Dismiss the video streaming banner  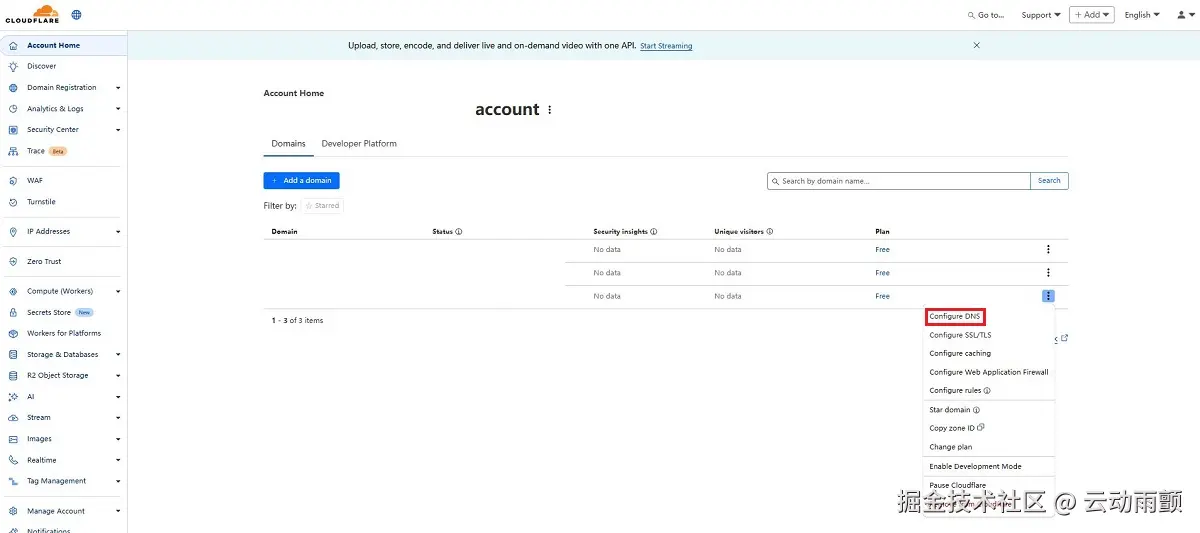(x=977, y=45)
